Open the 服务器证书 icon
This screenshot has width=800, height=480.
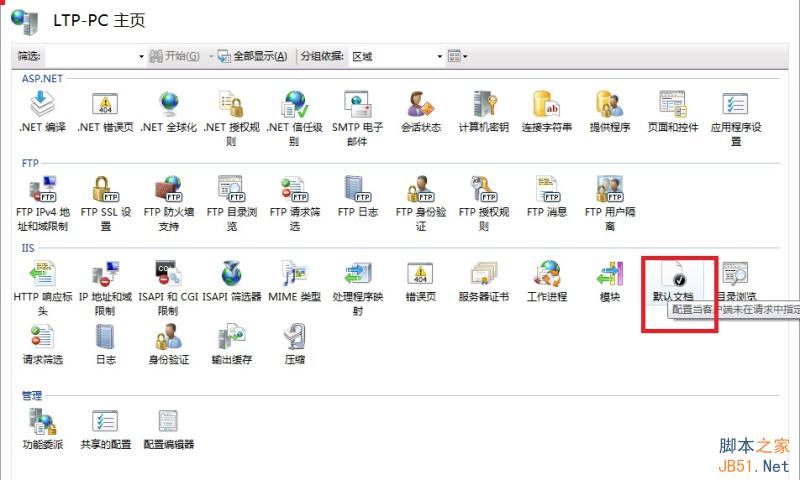click(x=484, y=274)
